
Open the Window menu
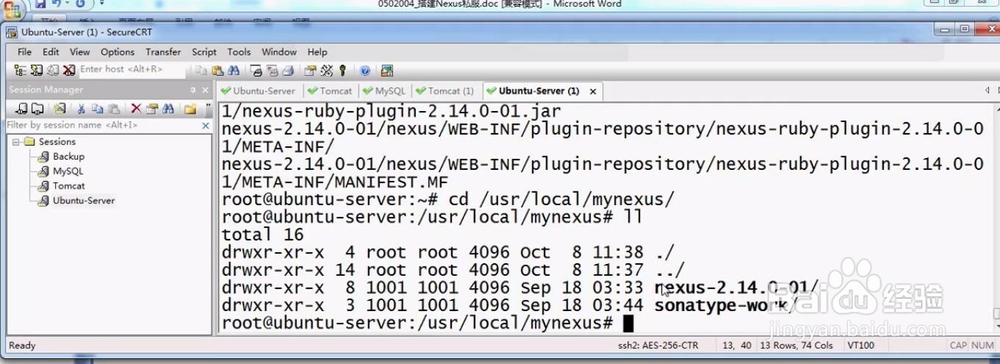click(279, 52)
